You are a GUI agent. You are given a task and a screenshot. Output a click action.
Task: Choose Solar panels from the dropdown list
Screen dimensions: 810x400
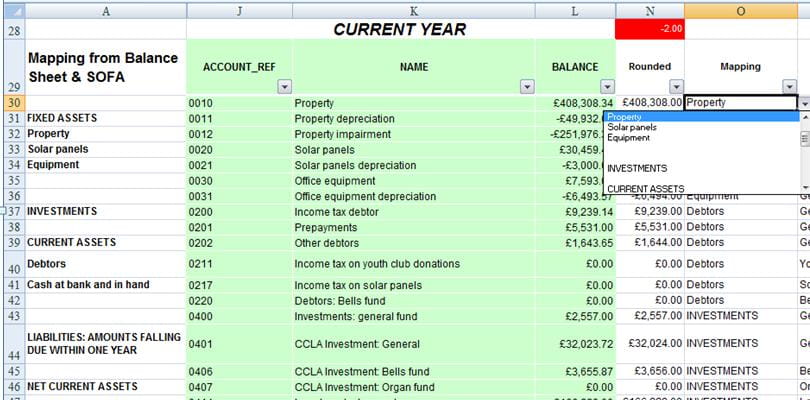tap(632, 128)
